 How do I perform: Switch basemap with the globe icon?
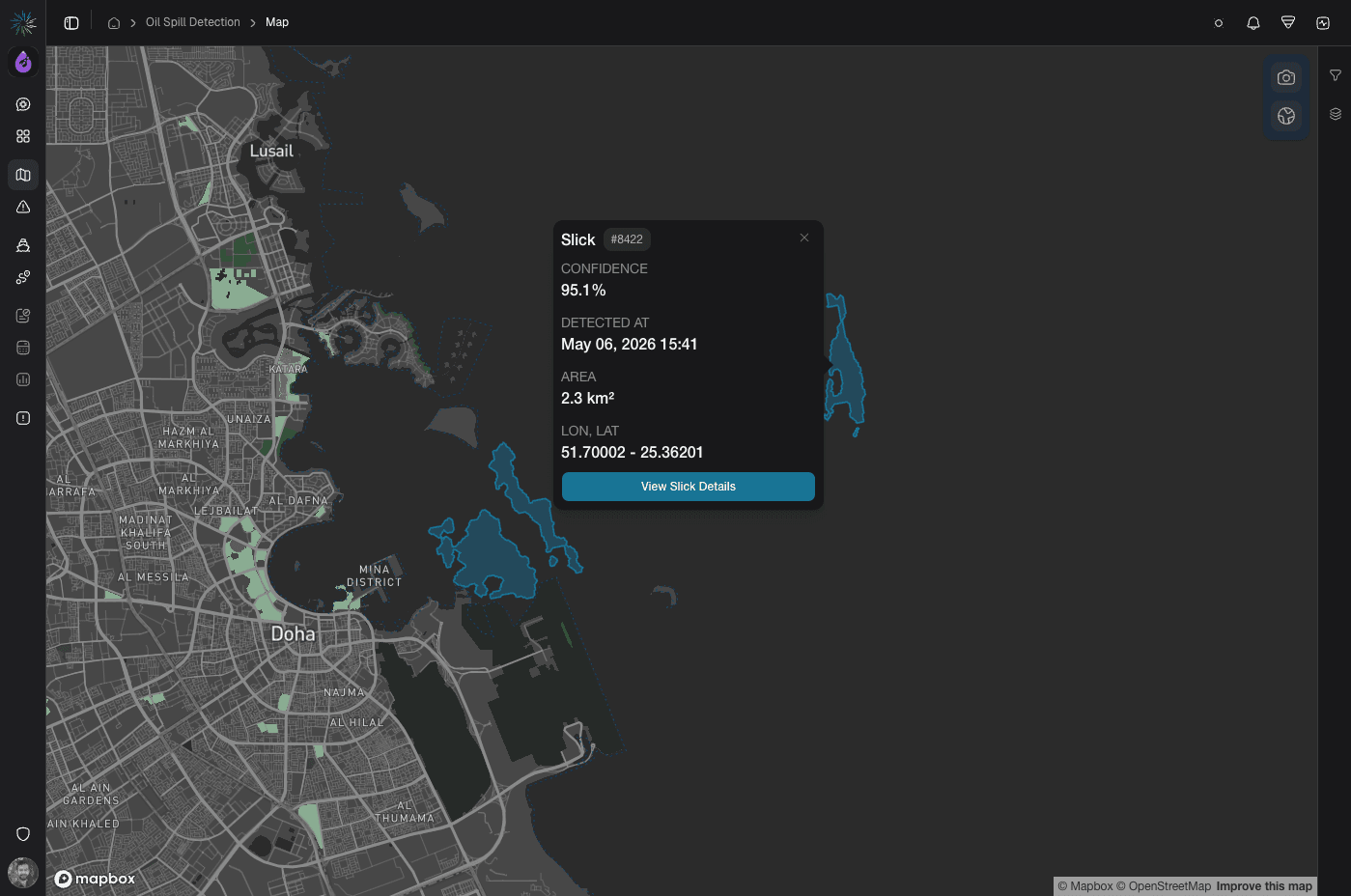[x=1286, y=116]
